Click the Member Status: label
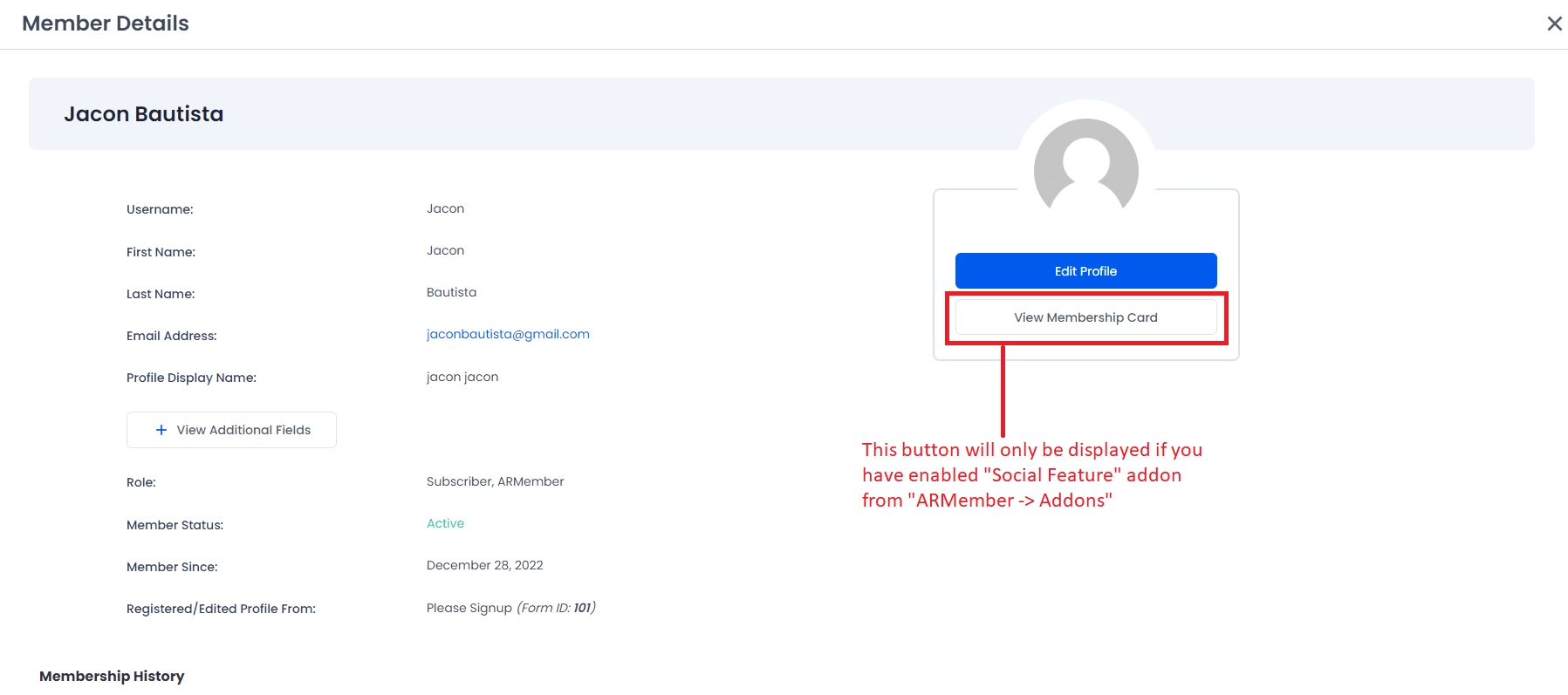 click(x=175, y=525)
